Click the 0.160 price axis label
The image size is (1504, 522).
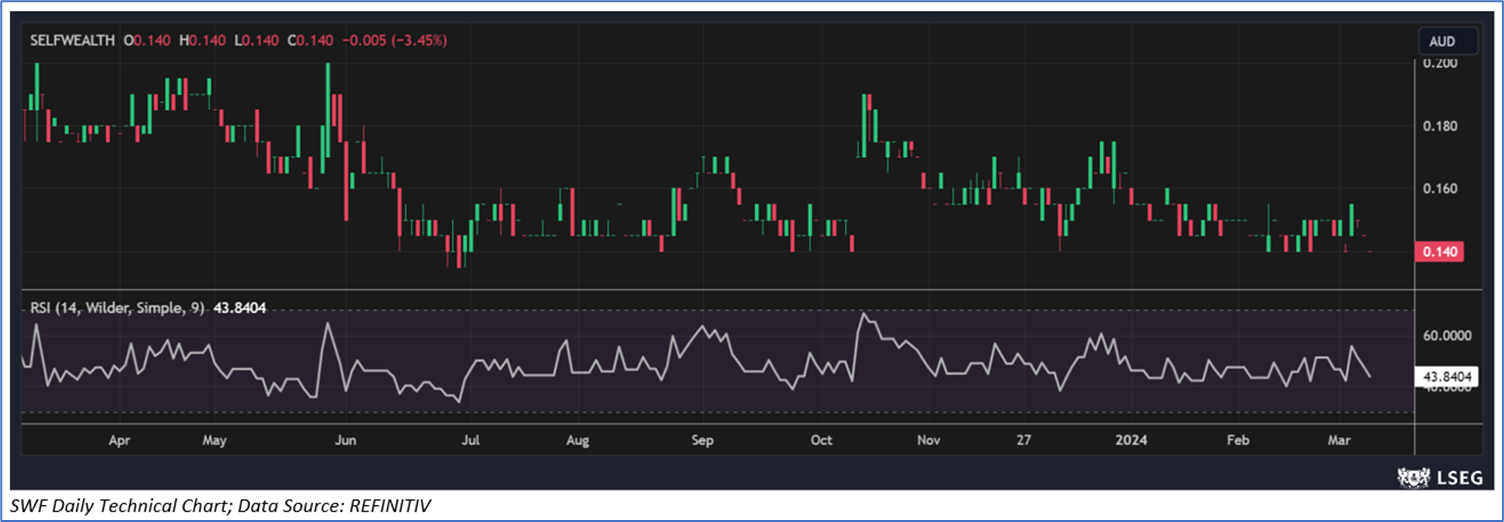[x=1442, y=189]
